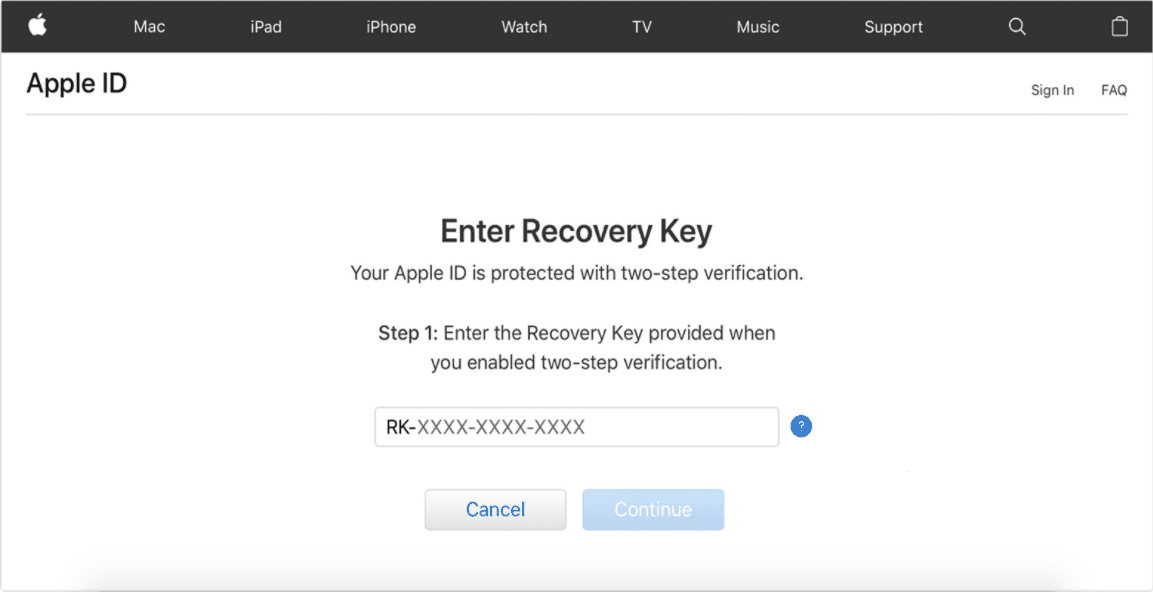Click the Continue button
This screenshot has height=592, width=1153.
pos(653,510)
